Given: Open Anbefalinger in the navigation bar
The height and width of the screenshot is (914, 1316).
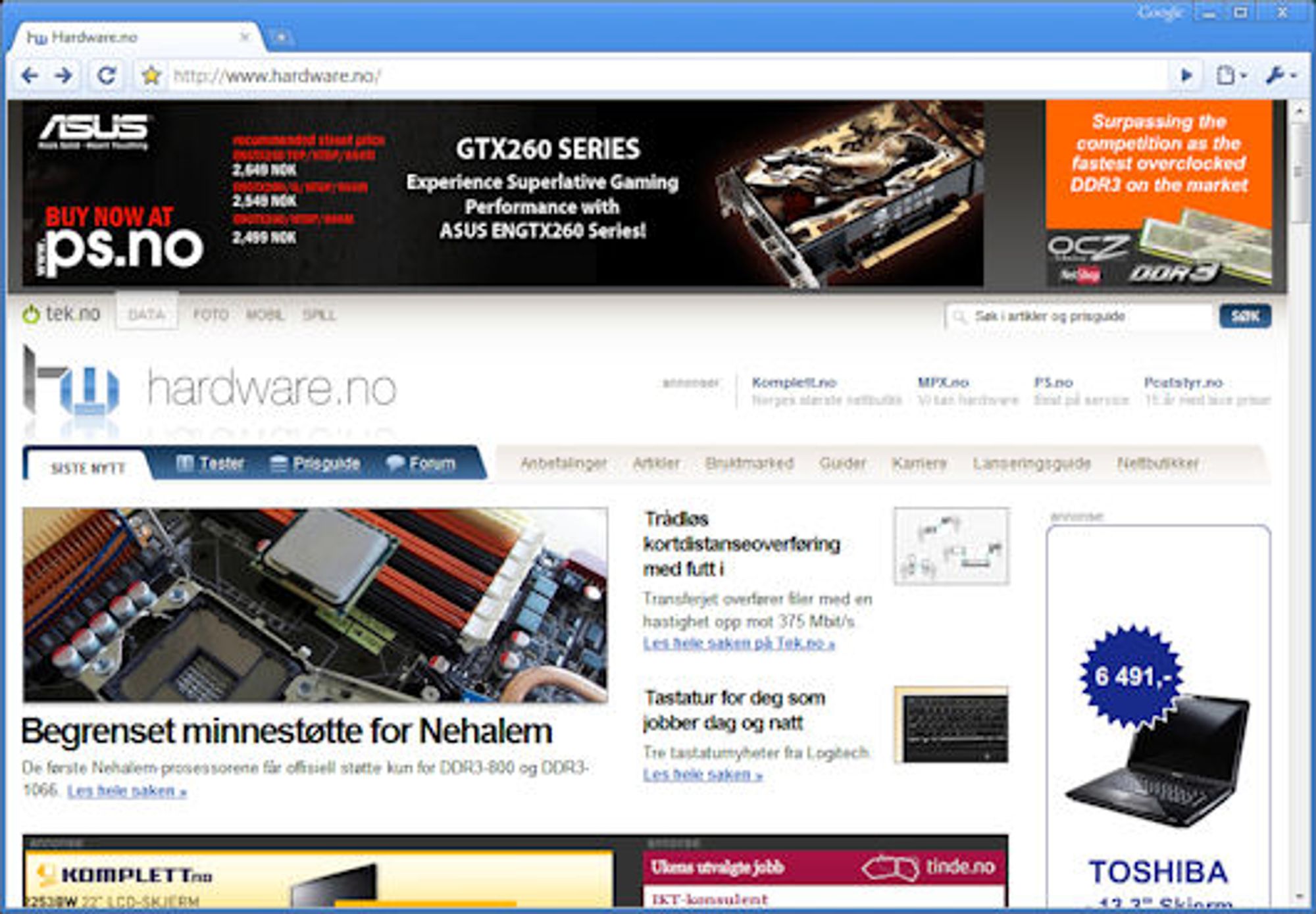Looking at the screenshot, I should coord(564,463).
